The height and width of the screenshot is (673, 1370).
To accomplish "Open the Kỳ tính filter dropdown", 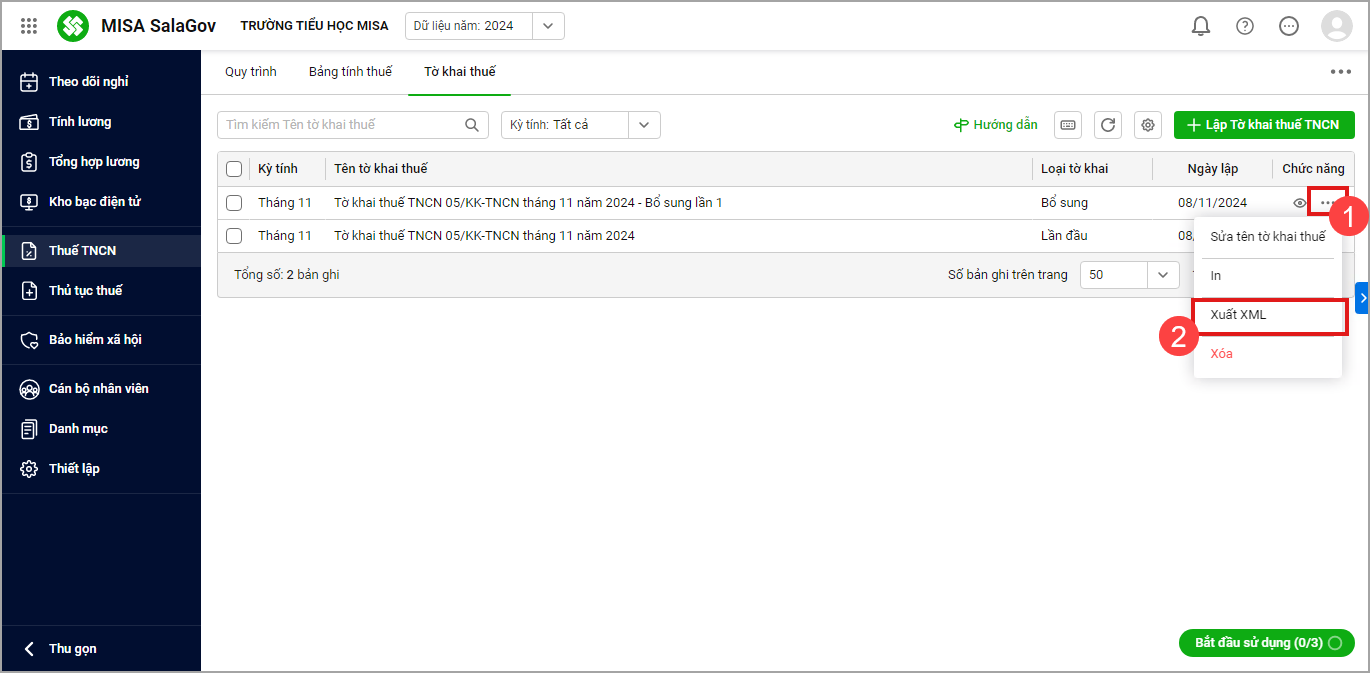I will tap(644, 125).
